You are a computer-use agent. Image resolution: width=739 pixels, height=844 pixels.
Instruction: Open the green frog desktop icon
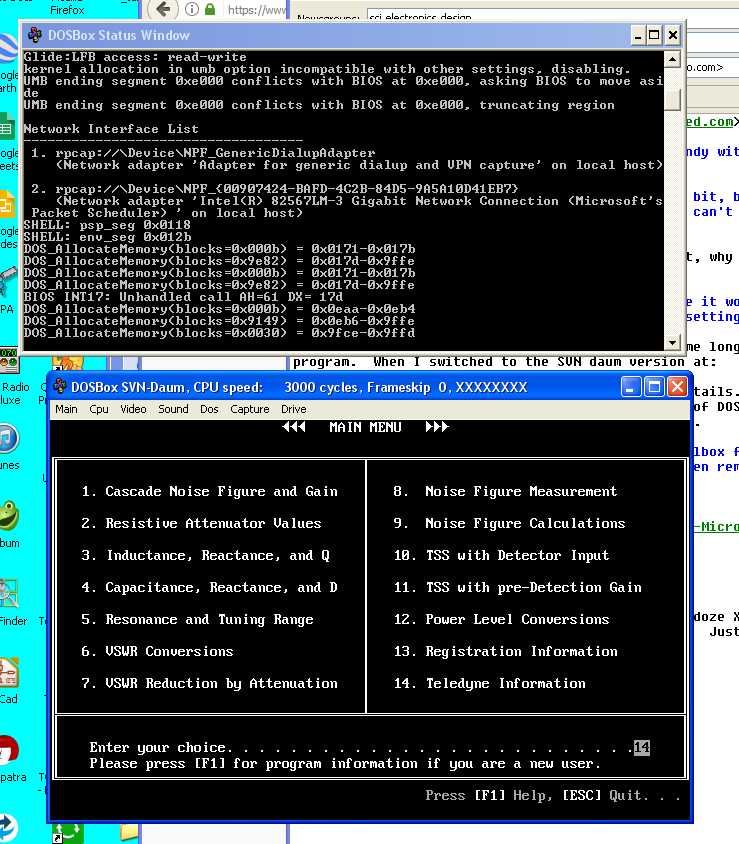[8, 517]
